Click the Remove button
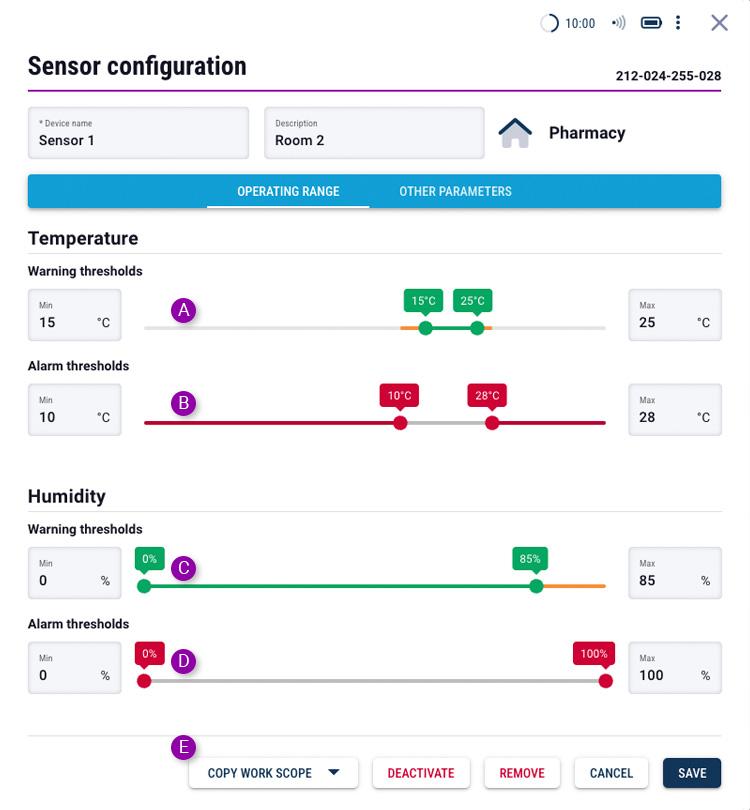The height and width of the screenshot is (810, 750). tap(522, 773)
